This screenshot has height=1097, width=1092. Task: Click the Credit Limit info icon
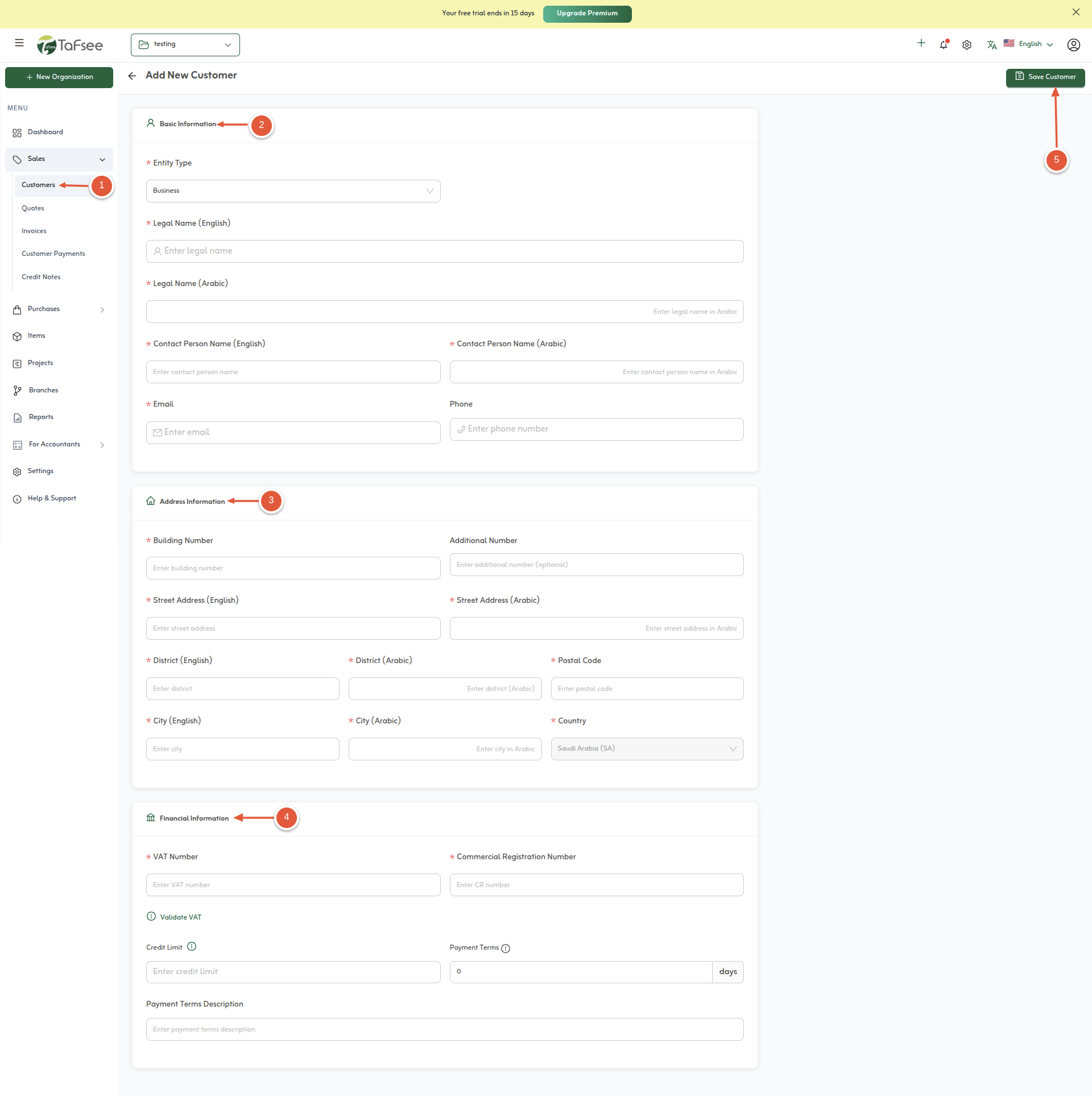[192, 947]
